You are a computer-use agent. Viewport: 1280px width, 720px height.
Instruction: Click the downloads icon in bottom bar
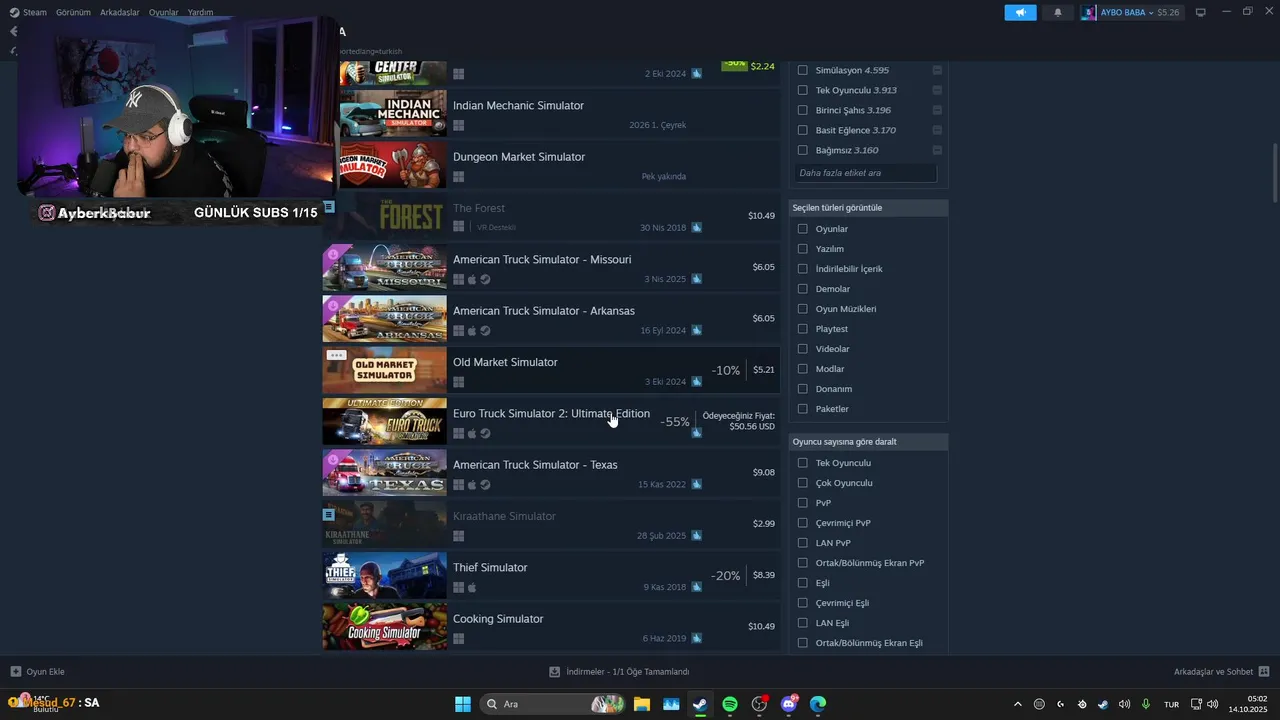click(555, 672)
